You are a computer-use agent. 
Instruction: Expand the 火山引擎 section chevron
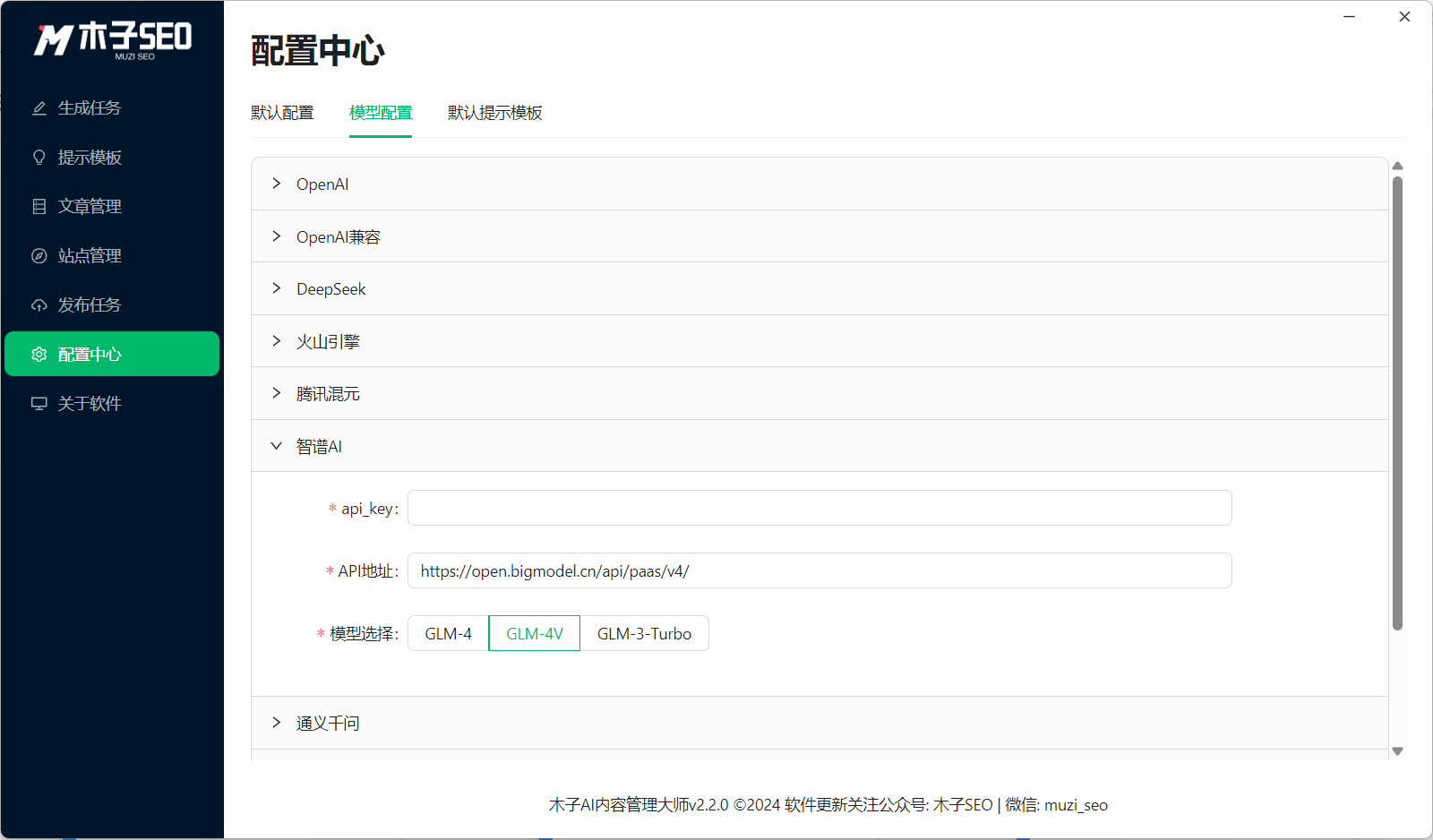[277, 341]
